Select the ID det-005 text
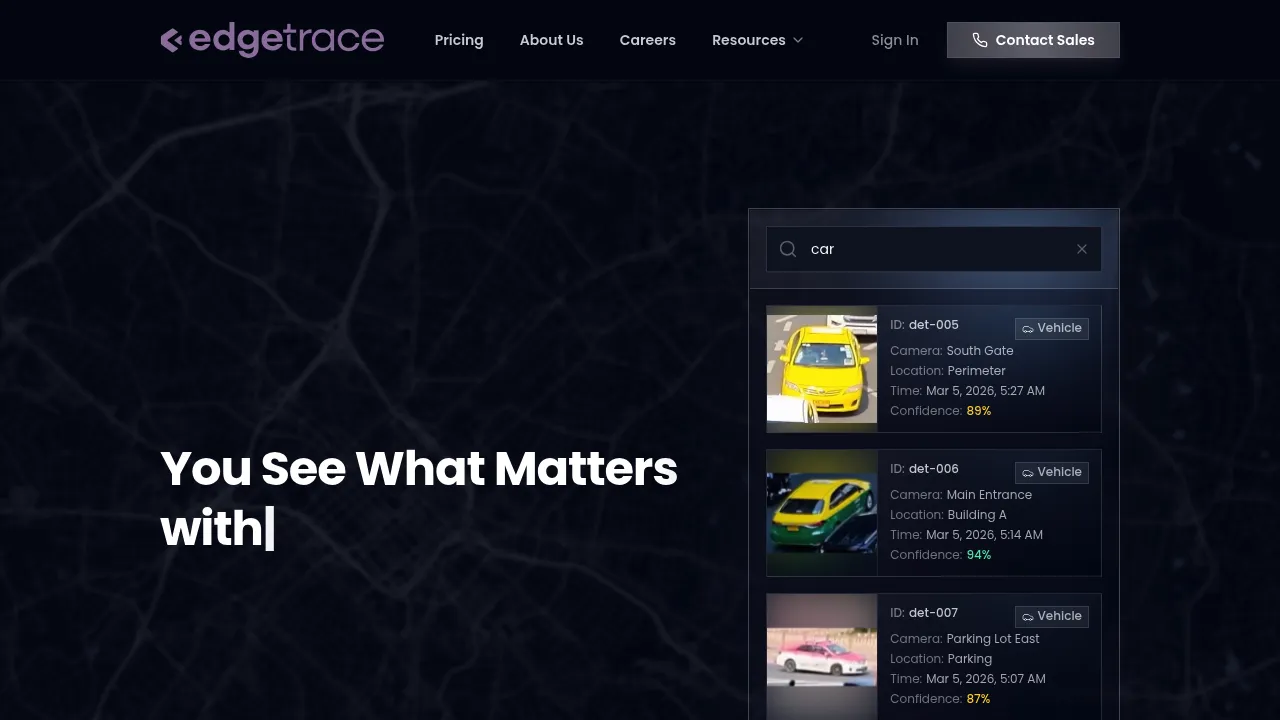The width and height of the screenshot is (1280, 720). 924,325
